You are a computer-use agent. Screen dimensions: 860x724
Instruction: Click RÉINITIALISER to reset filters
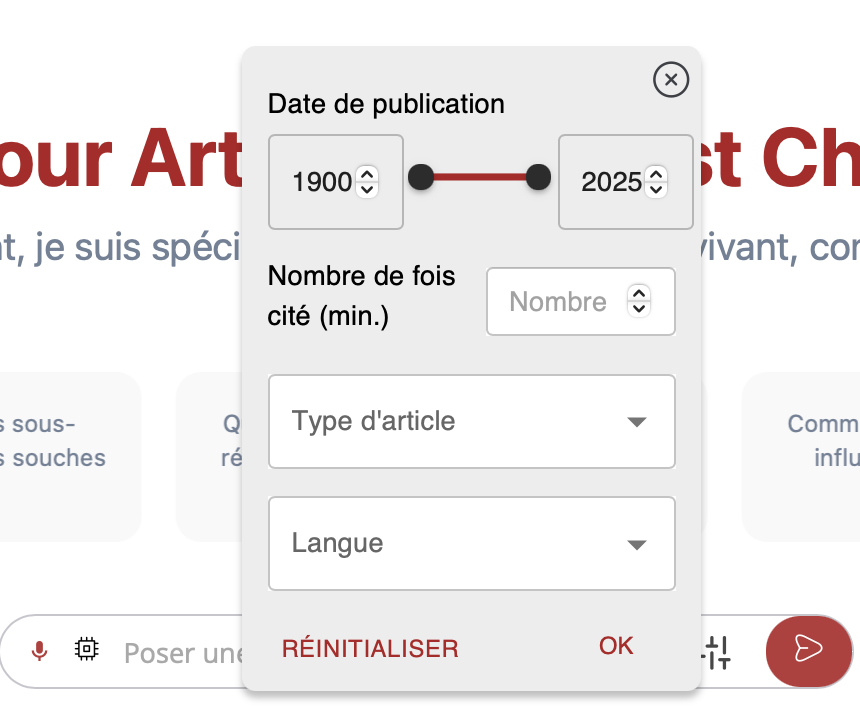[369, 647]
